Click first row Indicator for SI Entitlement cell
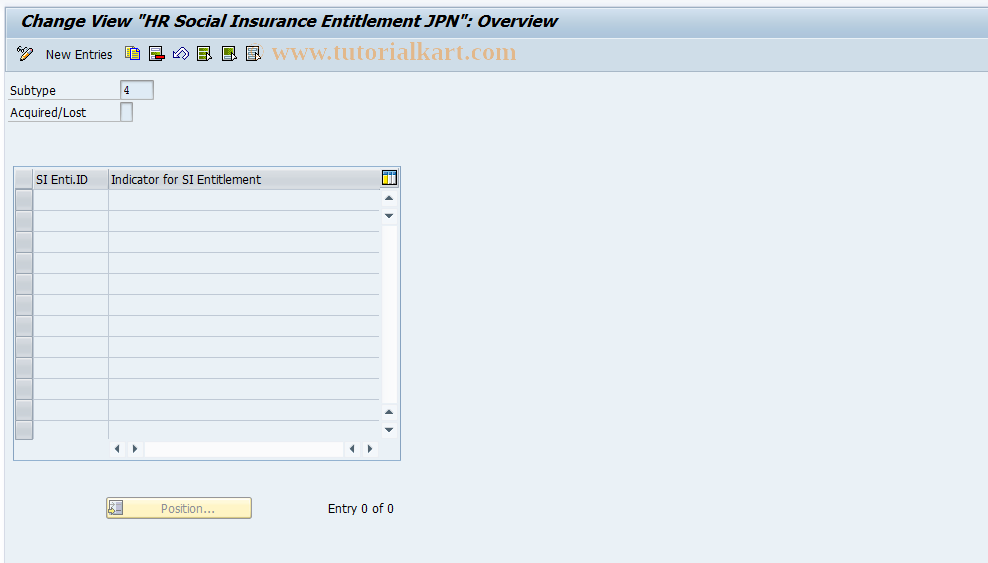The image size is (988, 563). tap(244, 200)
